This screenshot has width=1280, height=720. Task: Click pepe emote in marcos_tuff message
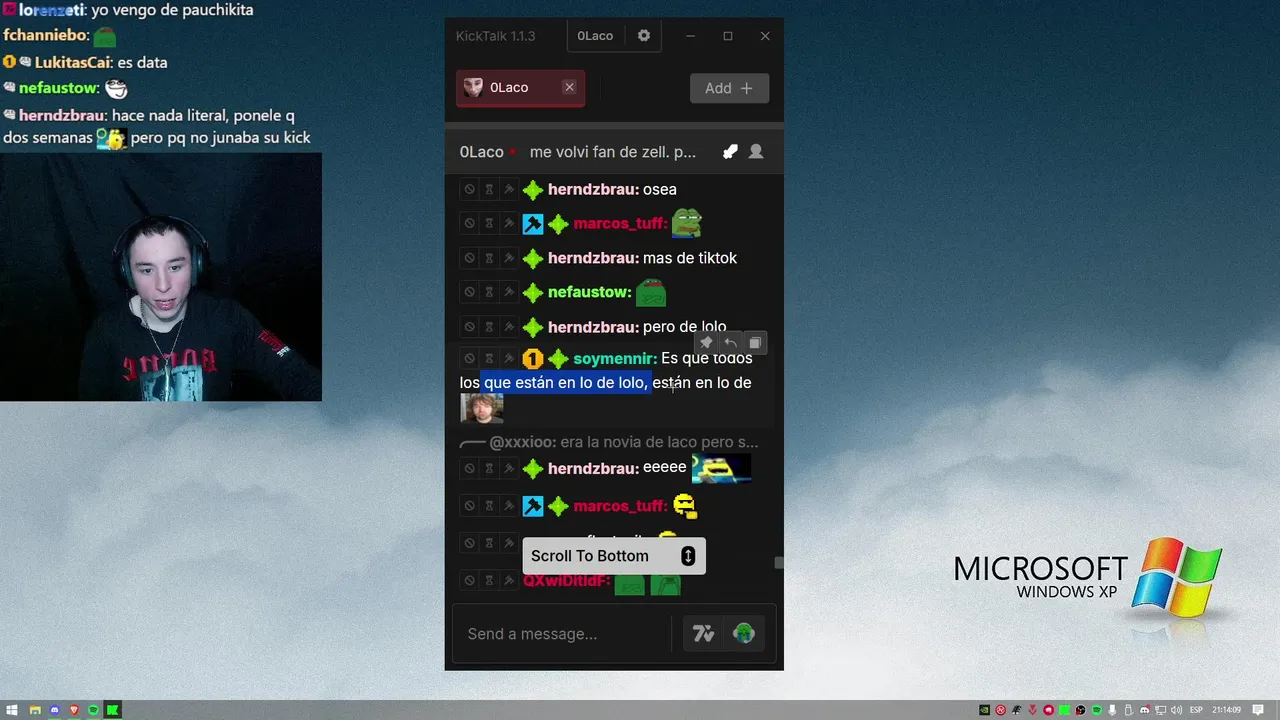pyautogui.click(x=686, y=222)
